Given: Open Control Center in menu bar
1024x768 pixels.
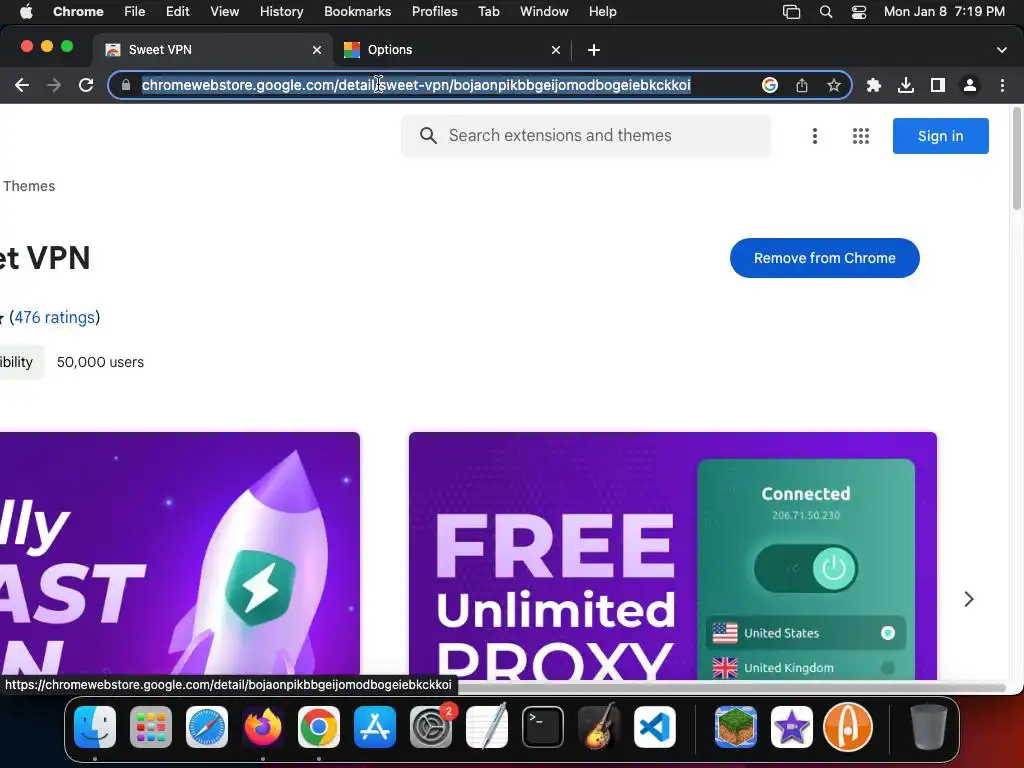Looking at the screenshot, I should [x=859, y=12].
